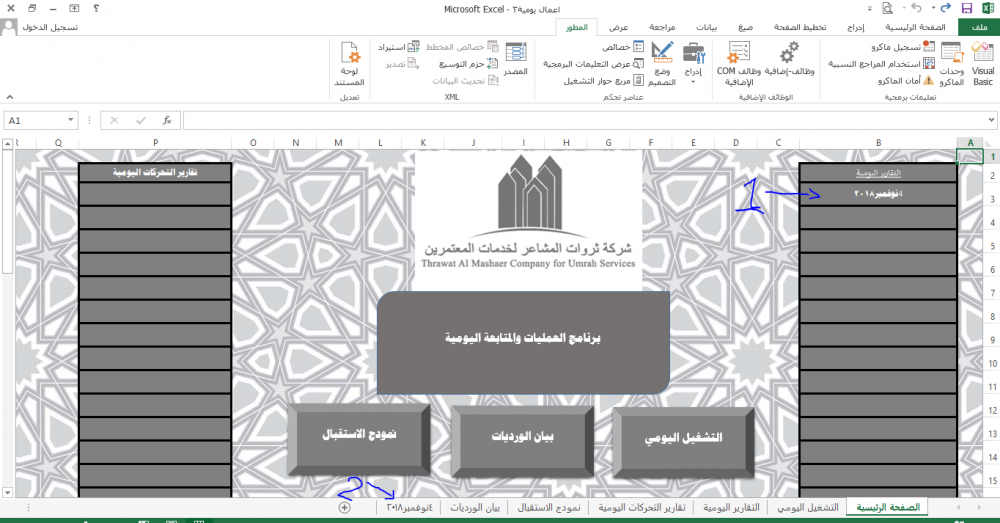Select the بيان الورديات sheet tab

tap(475, 507)
